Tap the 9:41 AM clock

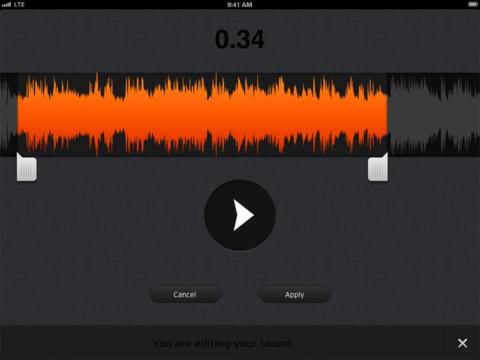[x=240, y=5]
